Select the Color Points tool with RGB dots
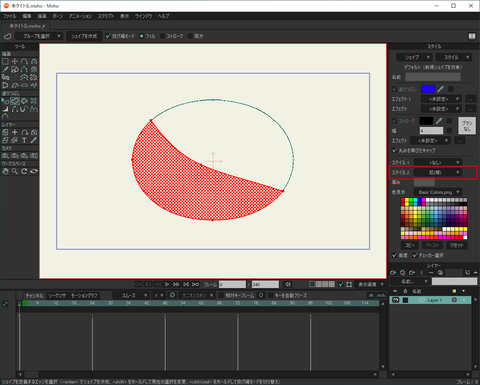The image size is (480, 385). [x=5, y=117]
